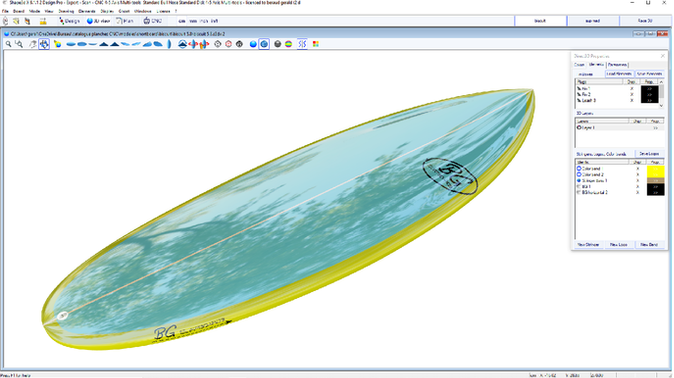
Task: Toggle Show X for Fin 1
Action: pyautogui.click(x=631, y=89)
